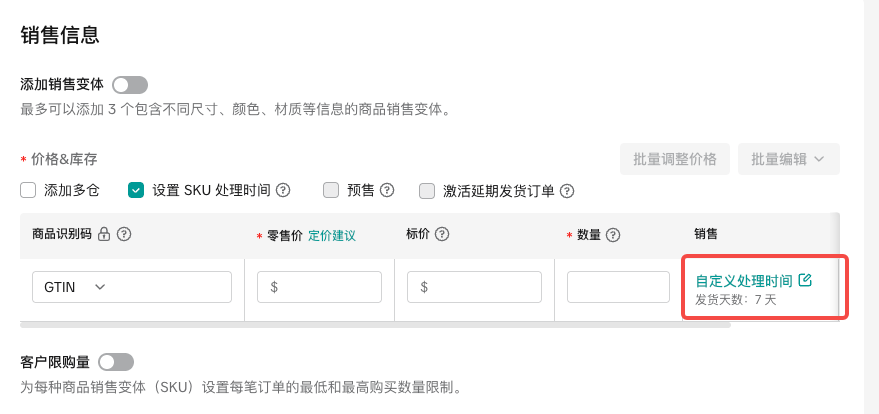Click edit icon next to 自定义处理时间
Viewport: 879px width, 414px height.
click(806, 281)
